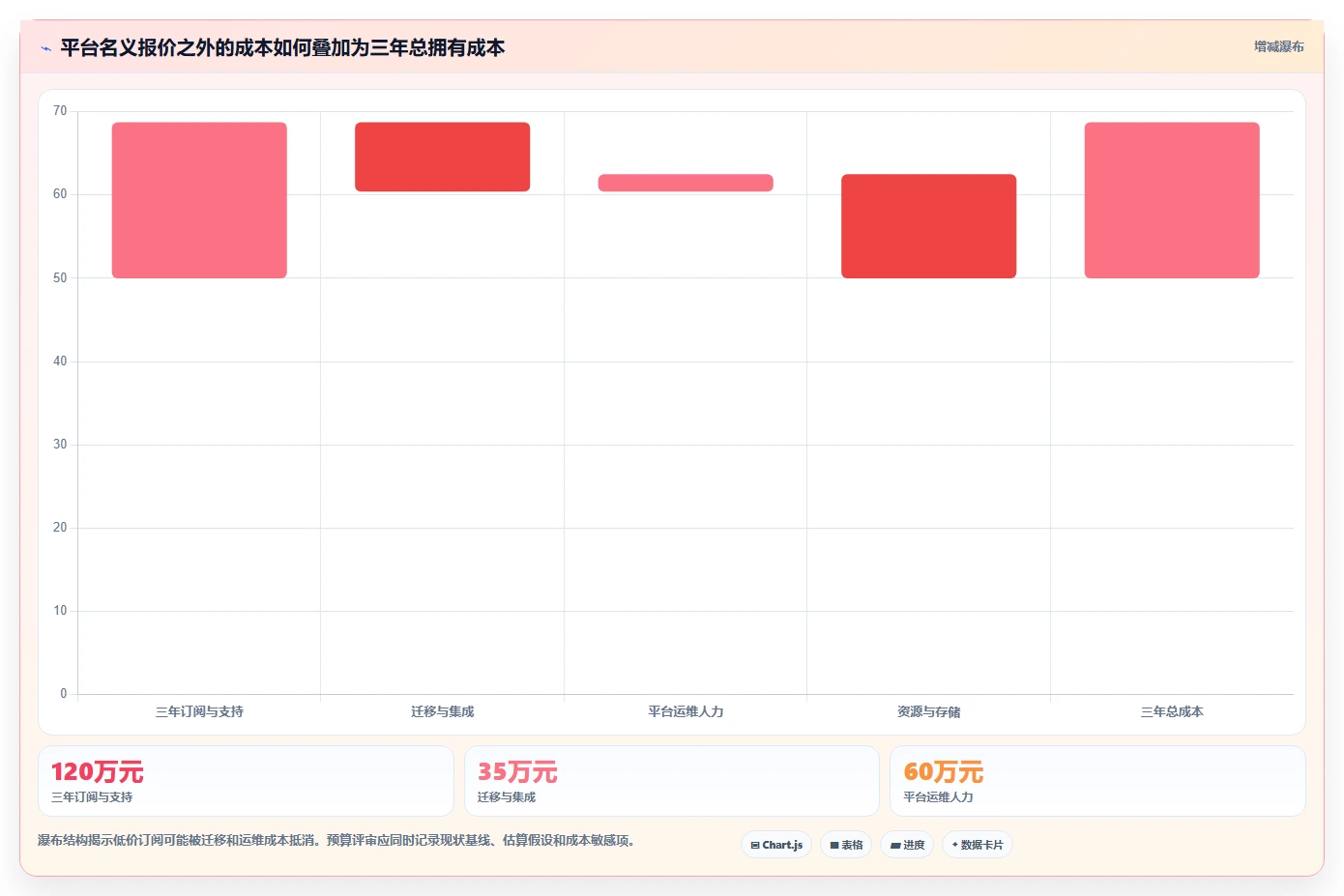Click the 迁移与集成 red bar

coord(442,157)
